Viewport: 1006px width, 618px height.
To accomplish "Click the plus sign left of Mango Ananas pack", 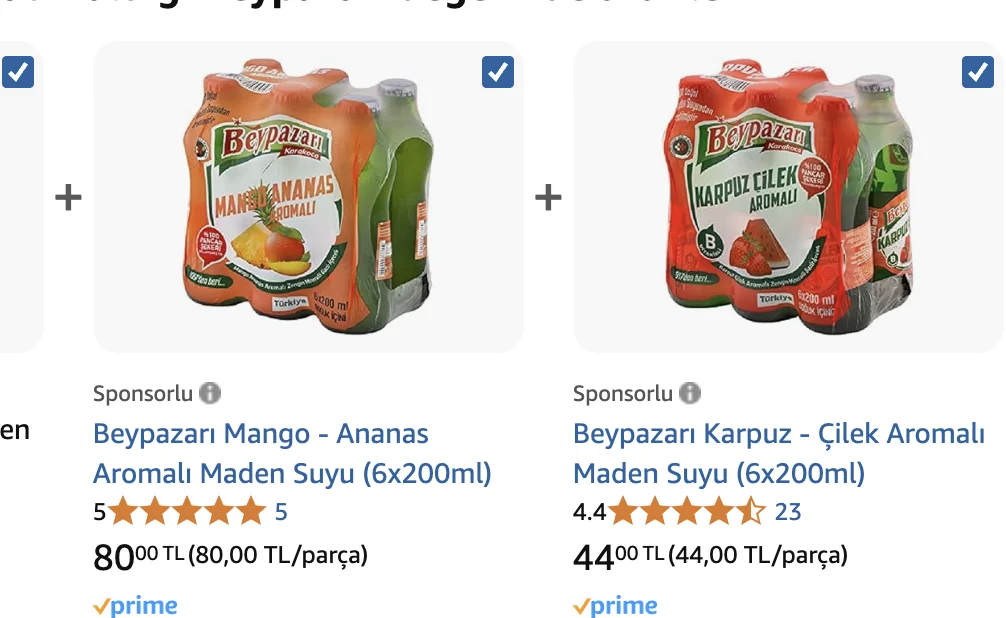I will click(68, 197).
